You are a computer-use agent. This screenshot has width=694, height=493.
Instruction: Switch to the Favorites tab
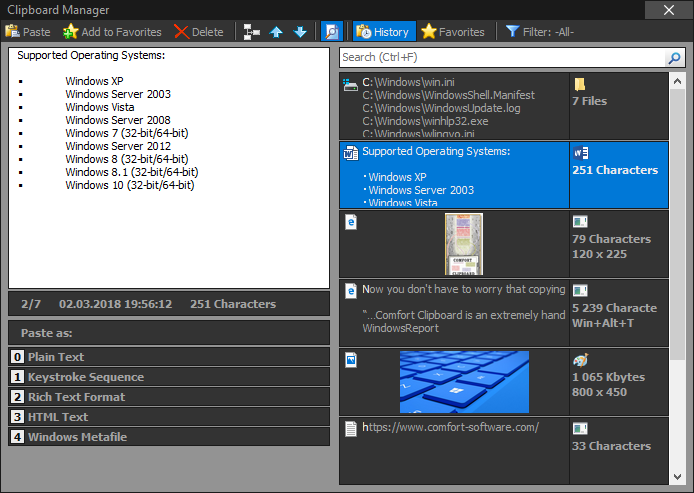(453, 32)
